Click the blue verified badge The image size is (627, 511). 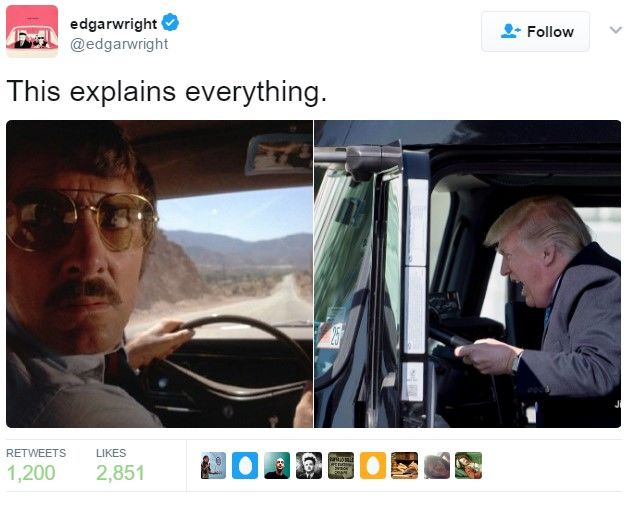click(170, 22)
